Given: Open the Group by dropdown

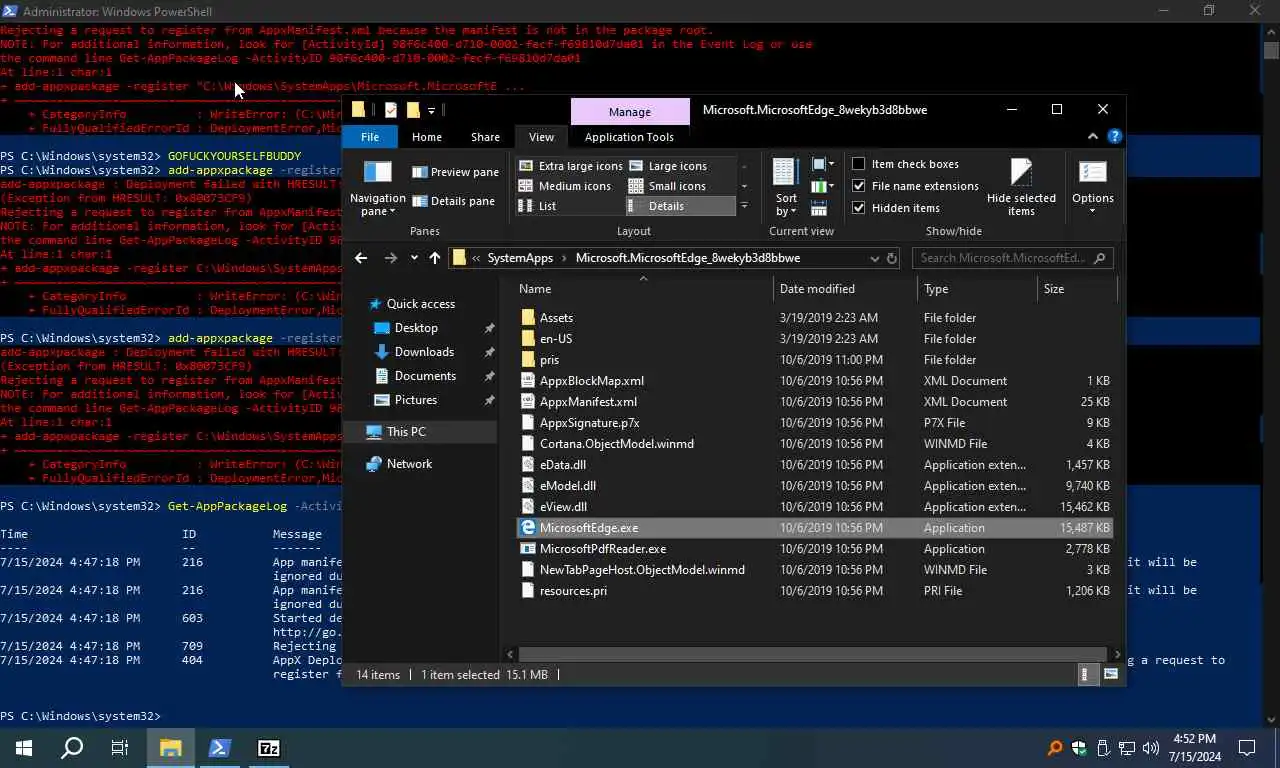Looking at the screenshot, I should pos(822,164).
